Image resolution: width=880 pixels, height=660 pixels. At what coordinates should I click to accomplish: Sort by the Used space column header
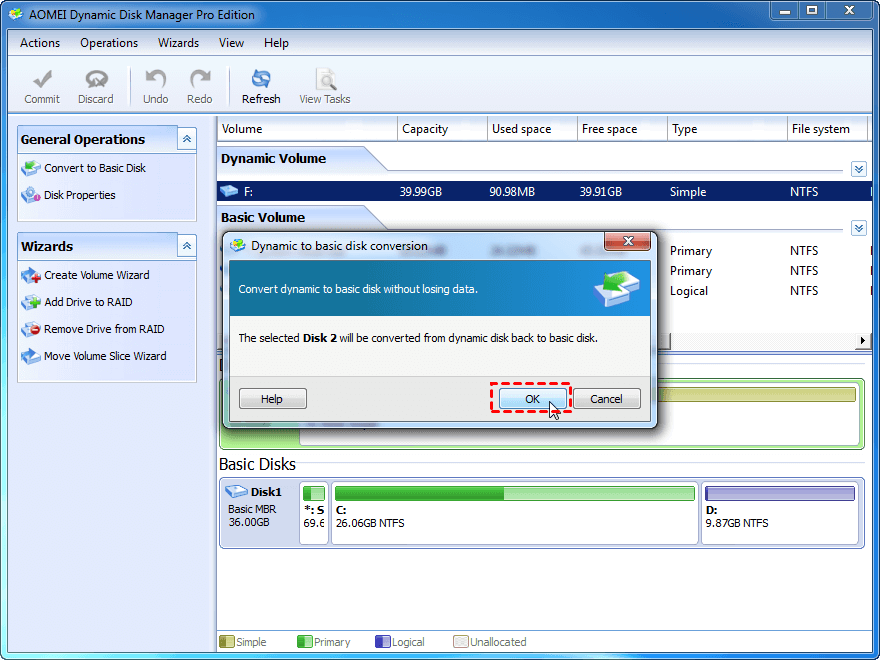coord(532,129)
